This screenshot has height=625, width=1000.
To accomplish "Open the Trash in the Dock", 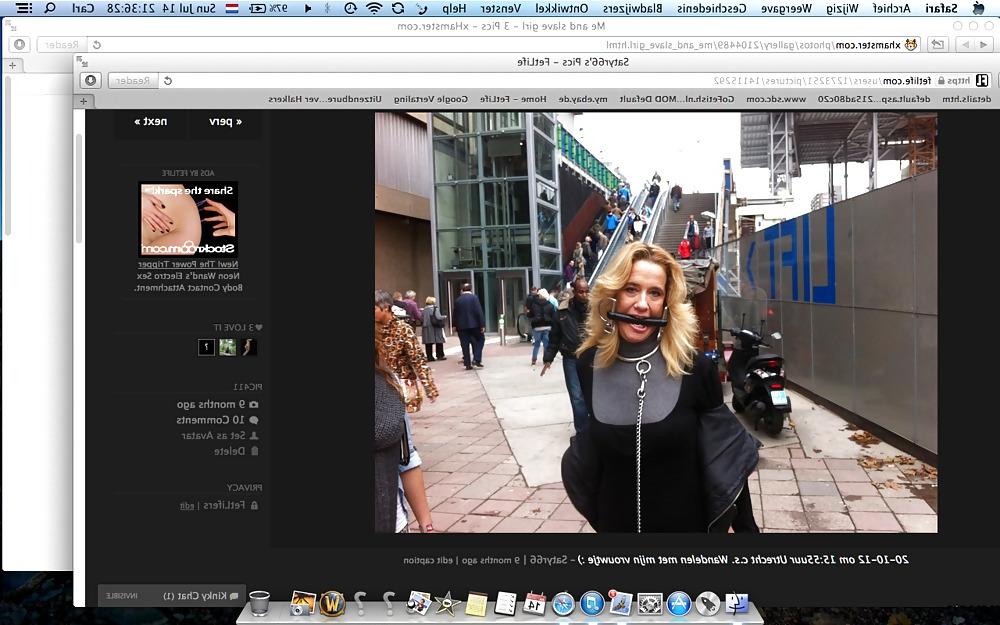I will (x=259, y=603).
